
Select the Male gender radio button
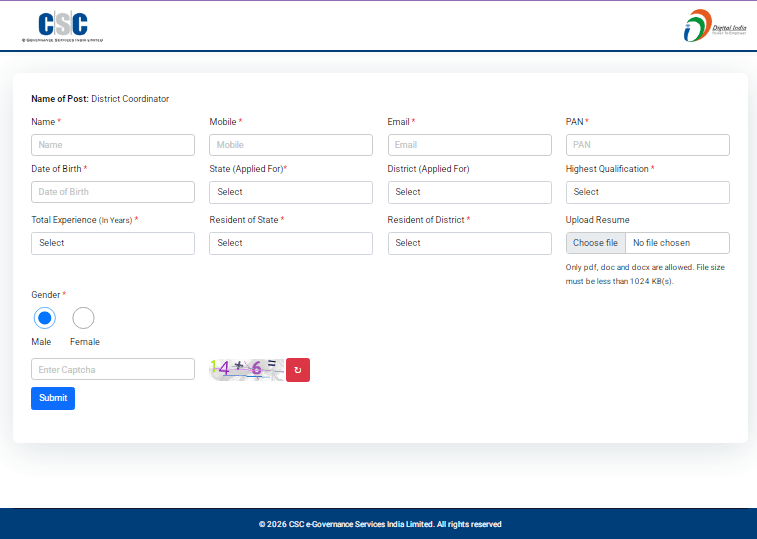(44, 318)
